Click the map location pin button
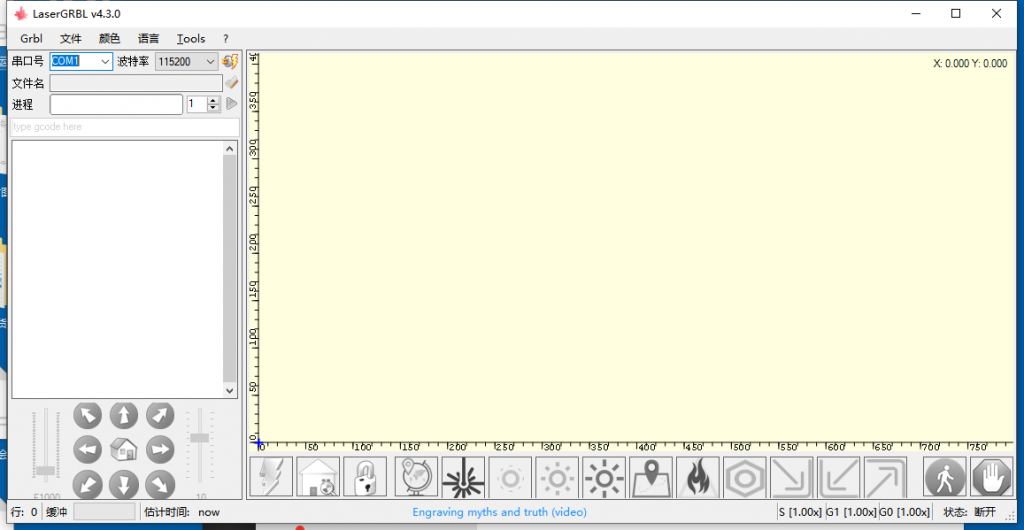Screen dimensions: 1024x530 pos(651,478)
